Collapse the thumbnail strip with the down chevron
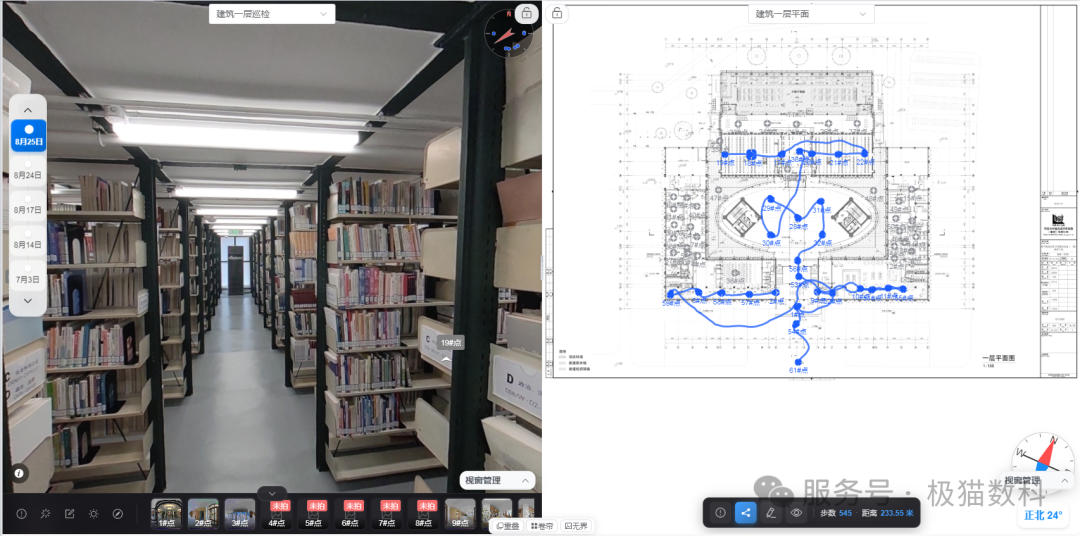The height and width of the screenshot is (536, 1080). (x=272, y=493)
